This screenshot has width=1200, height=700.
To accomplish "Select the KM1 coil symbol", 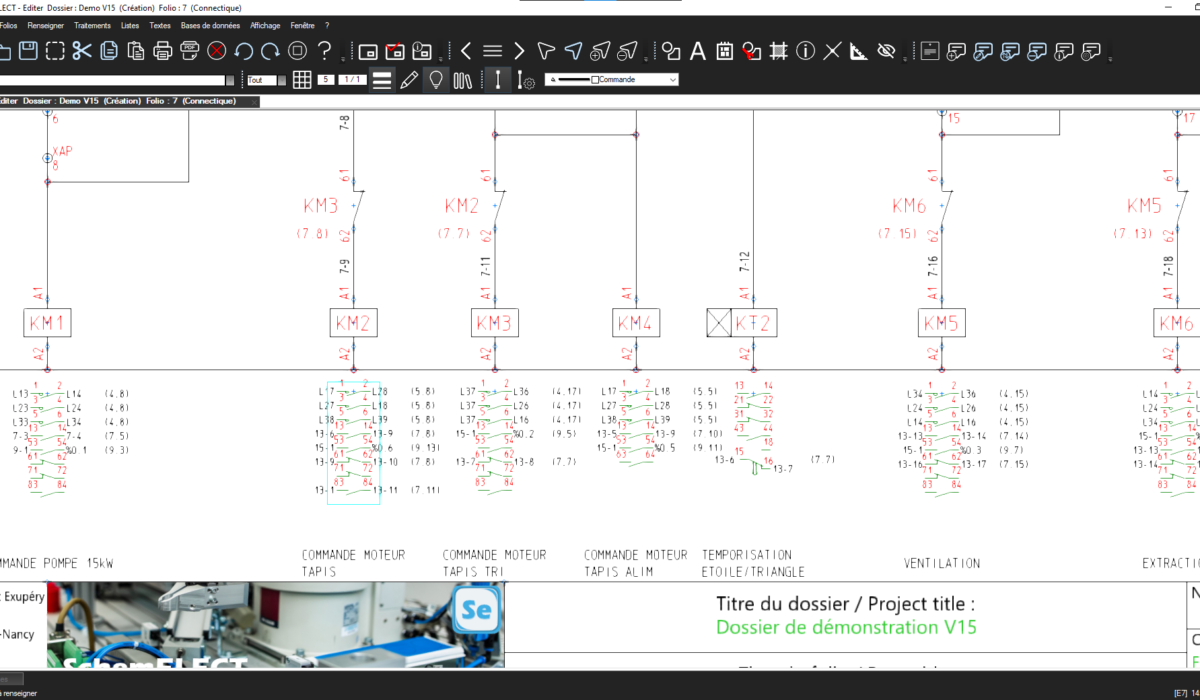I will coord(47,323).
